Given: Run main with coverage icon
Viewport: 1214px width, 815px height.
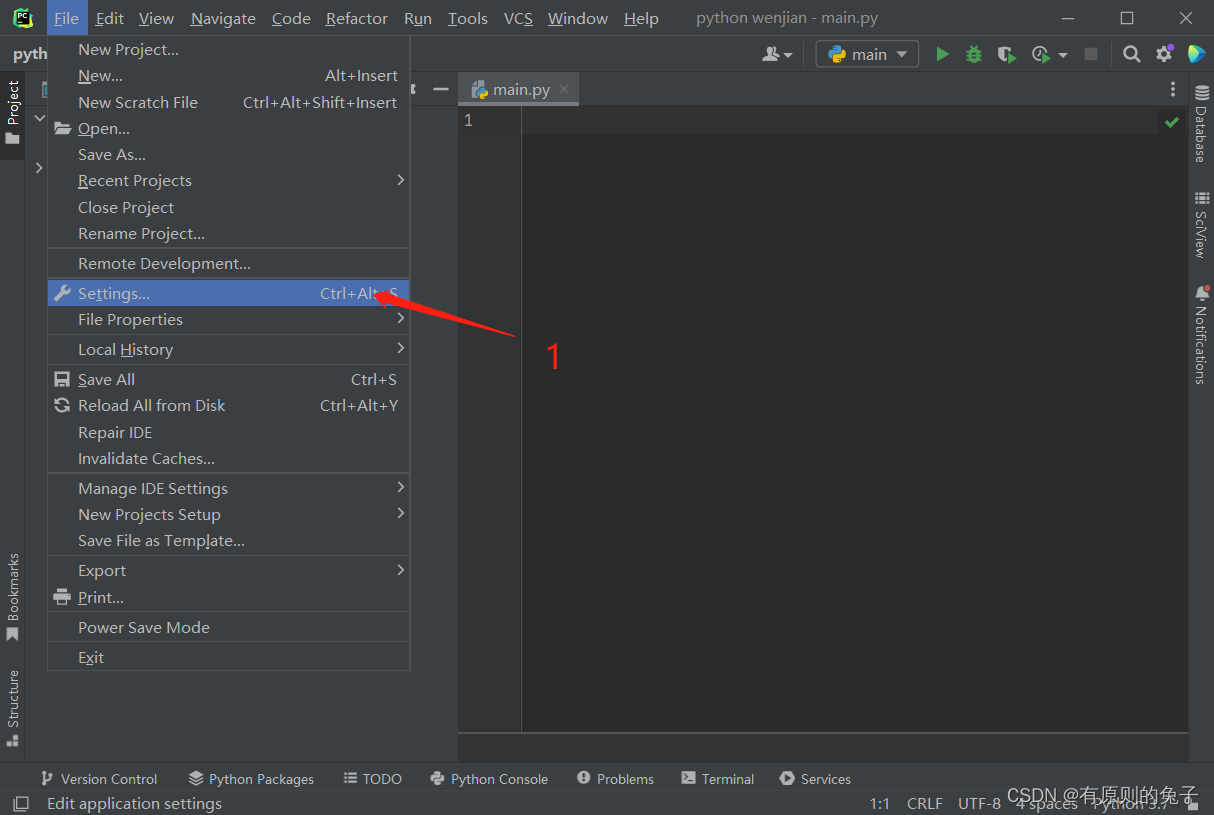Looking at the screenshot, I should point(1006,54).
